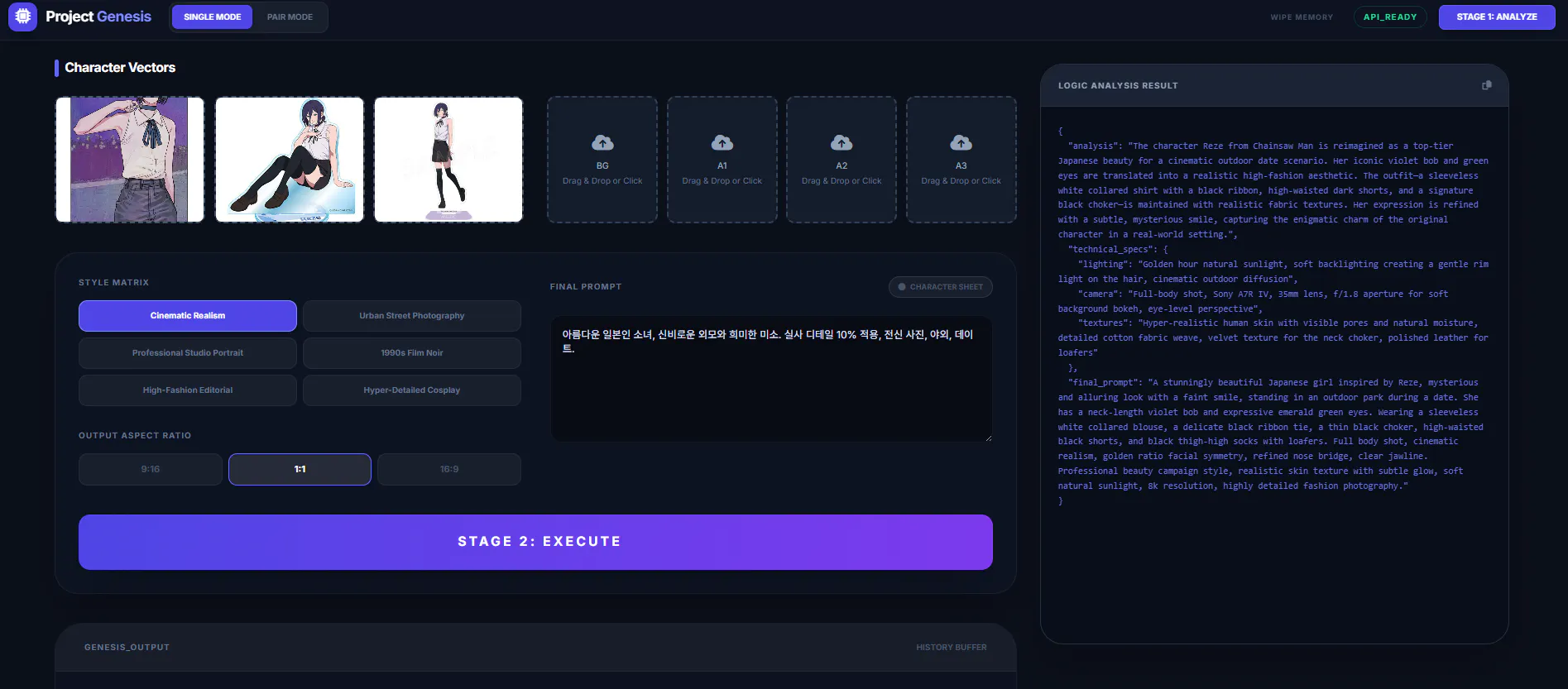
Task: Toggle the Character Sheet option
Action: [x=941, y=287]
